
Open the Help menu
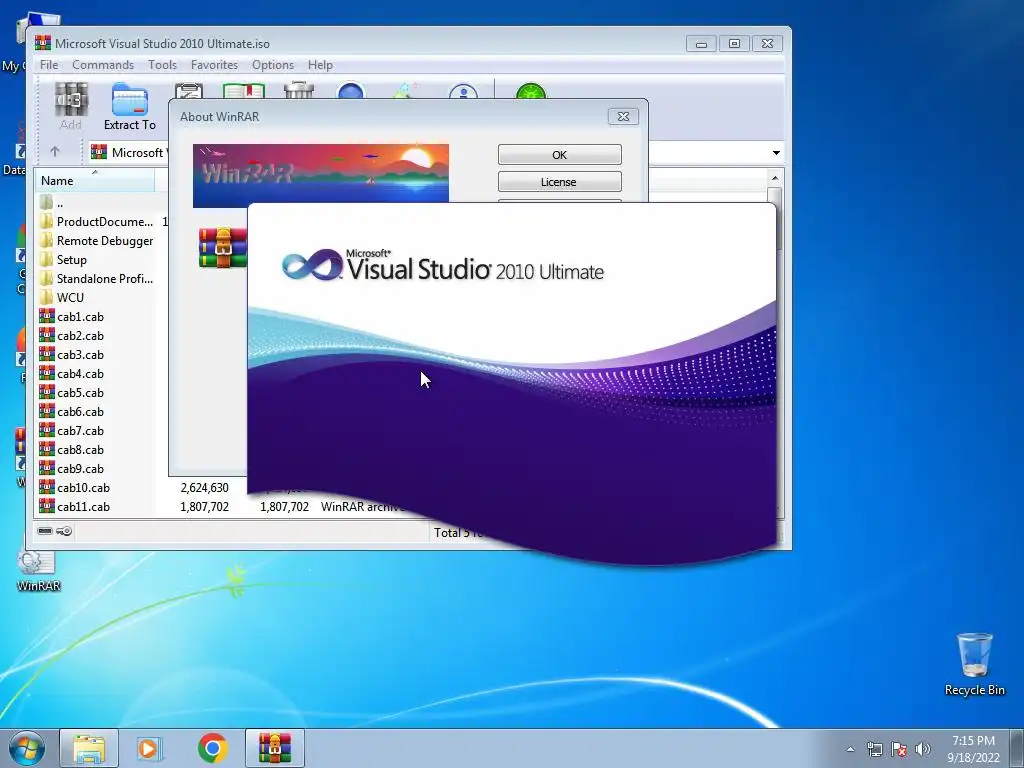coord(320,65)
